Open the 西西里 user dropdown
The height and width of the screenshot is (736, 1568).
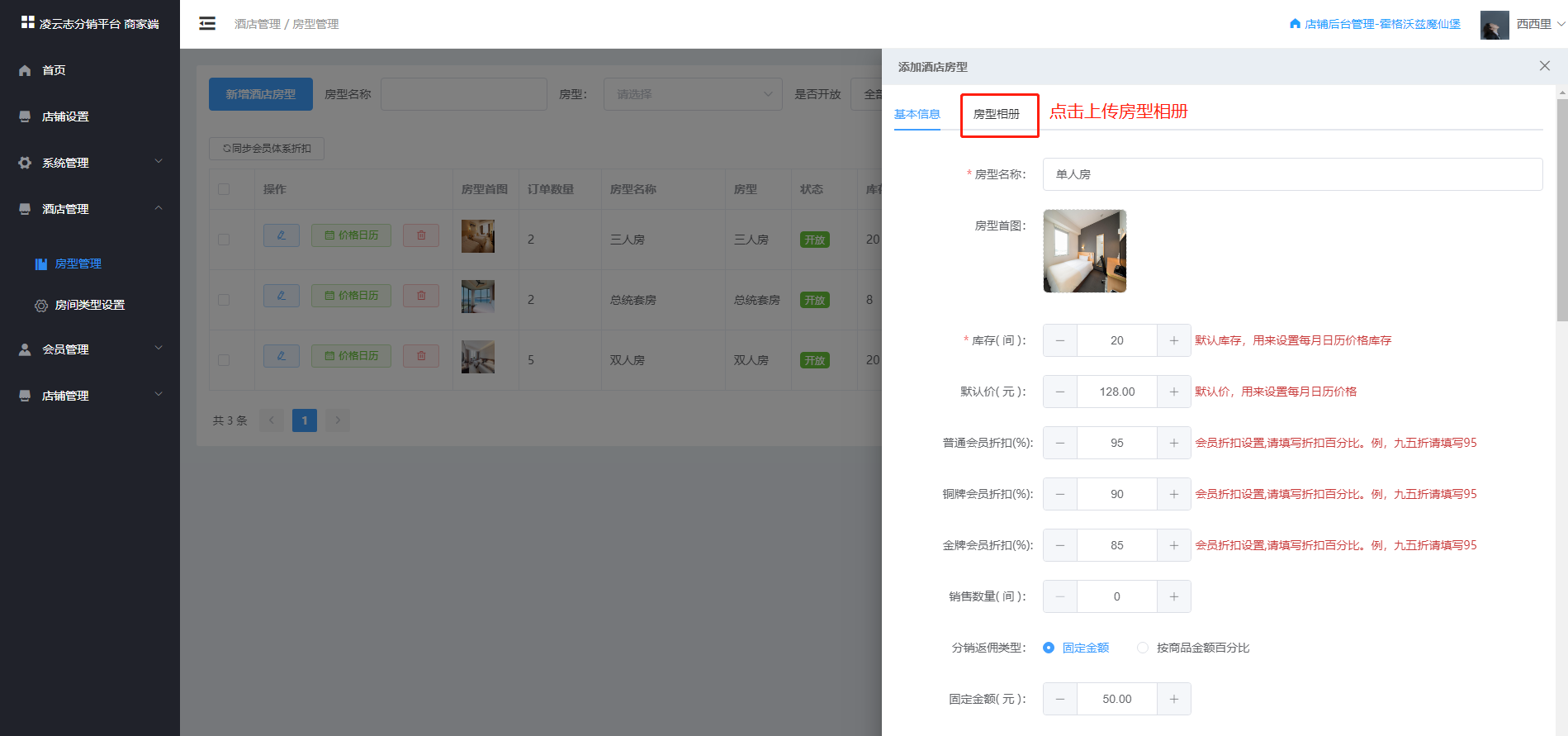[1541, 24]
